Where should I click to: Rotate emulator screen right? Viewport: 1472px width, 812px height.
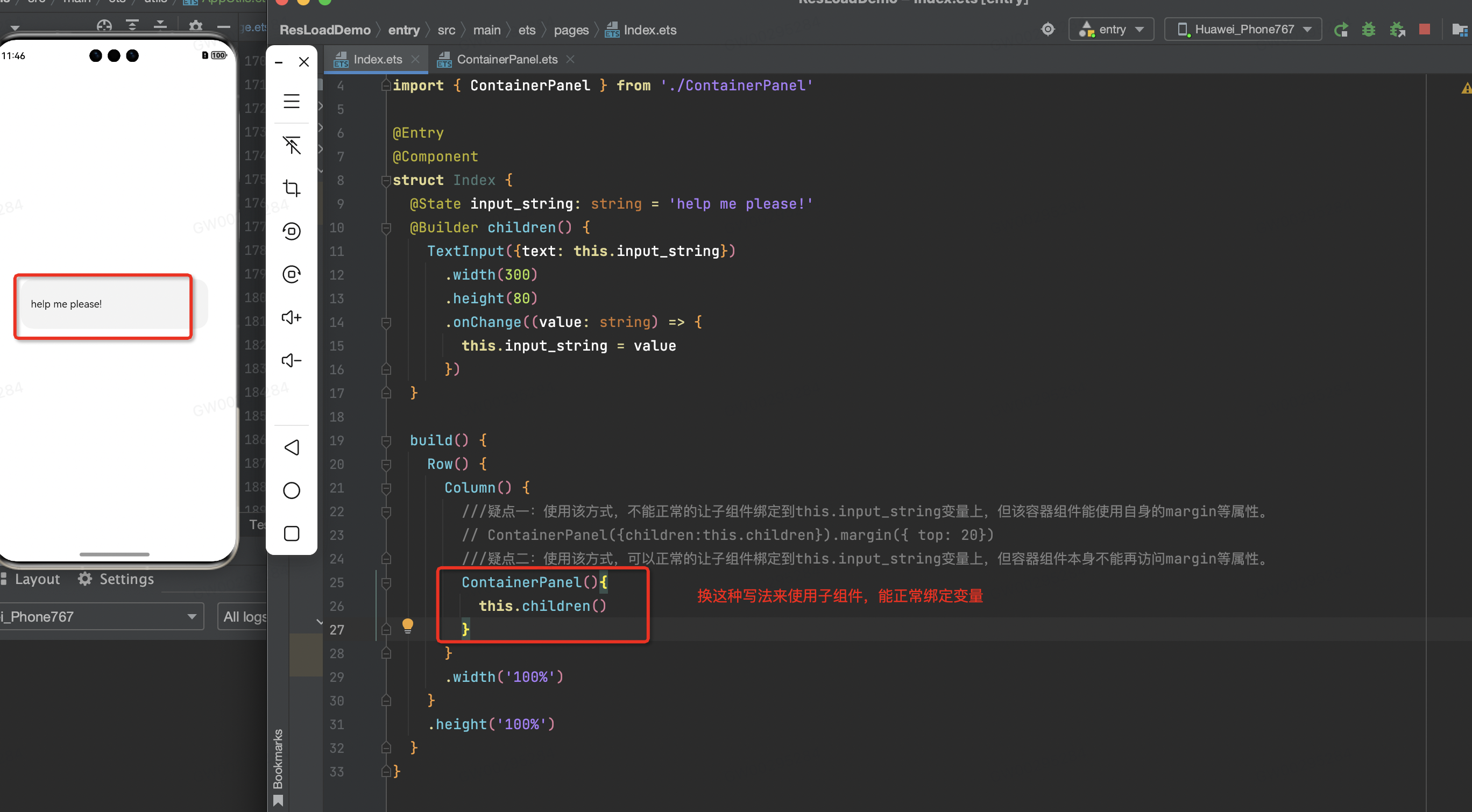292,274
